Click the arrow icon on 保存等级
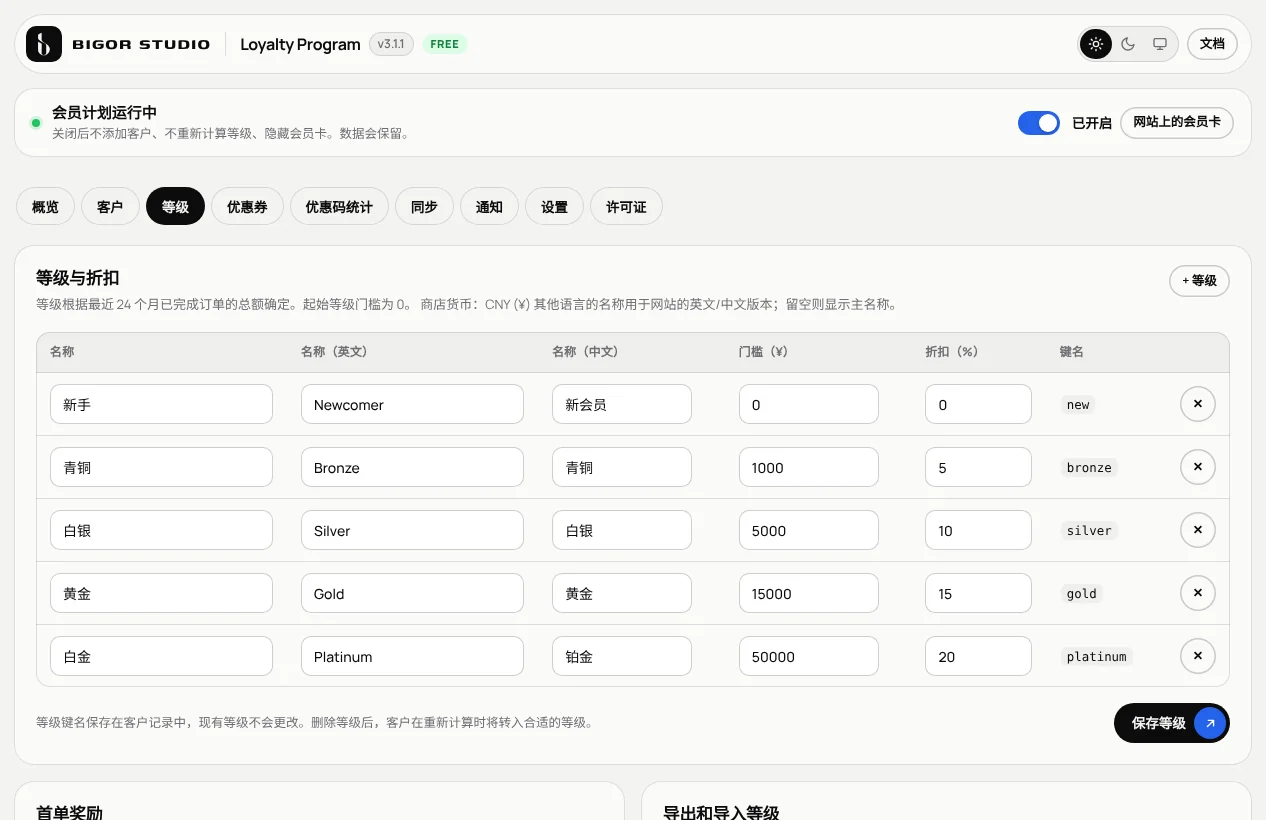Image resolution: width=1266 pixels, height=820 pixels. click(1210, 723)
